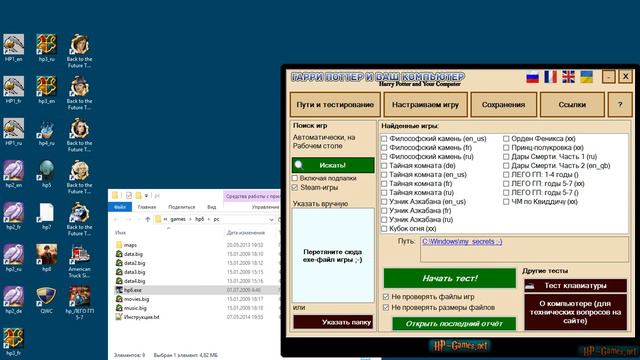640x360 pixels.
Task: Select the hp2_de desktop shortcut
Action: pyautogui.click(x=13, y=300)
